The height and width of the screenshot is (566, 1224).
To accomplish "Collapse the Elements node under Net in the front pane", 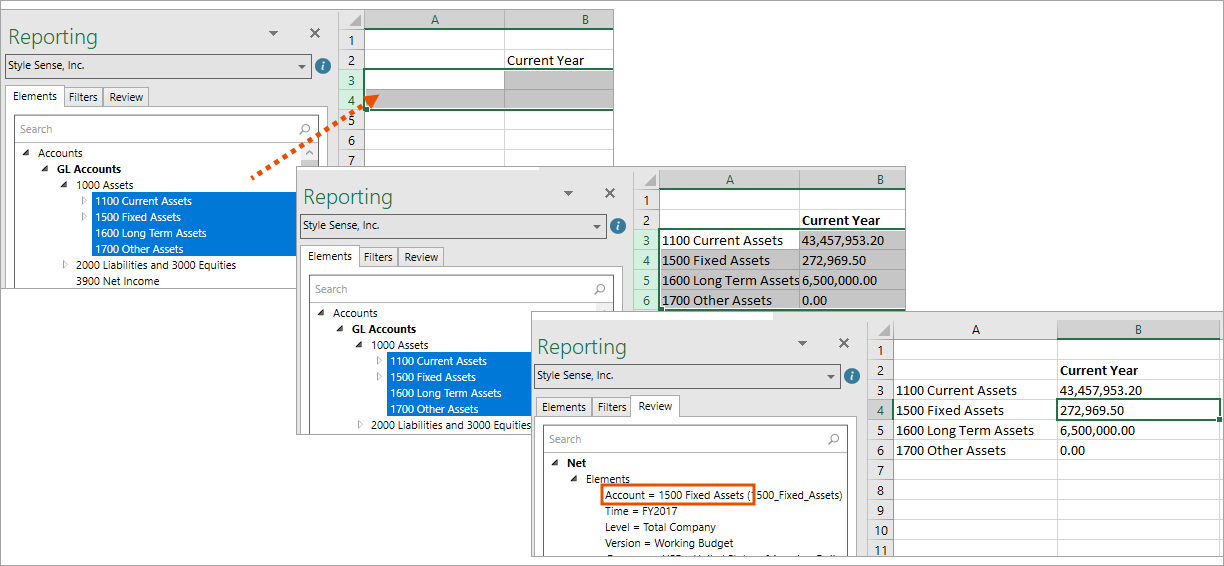I will point(574,479).
